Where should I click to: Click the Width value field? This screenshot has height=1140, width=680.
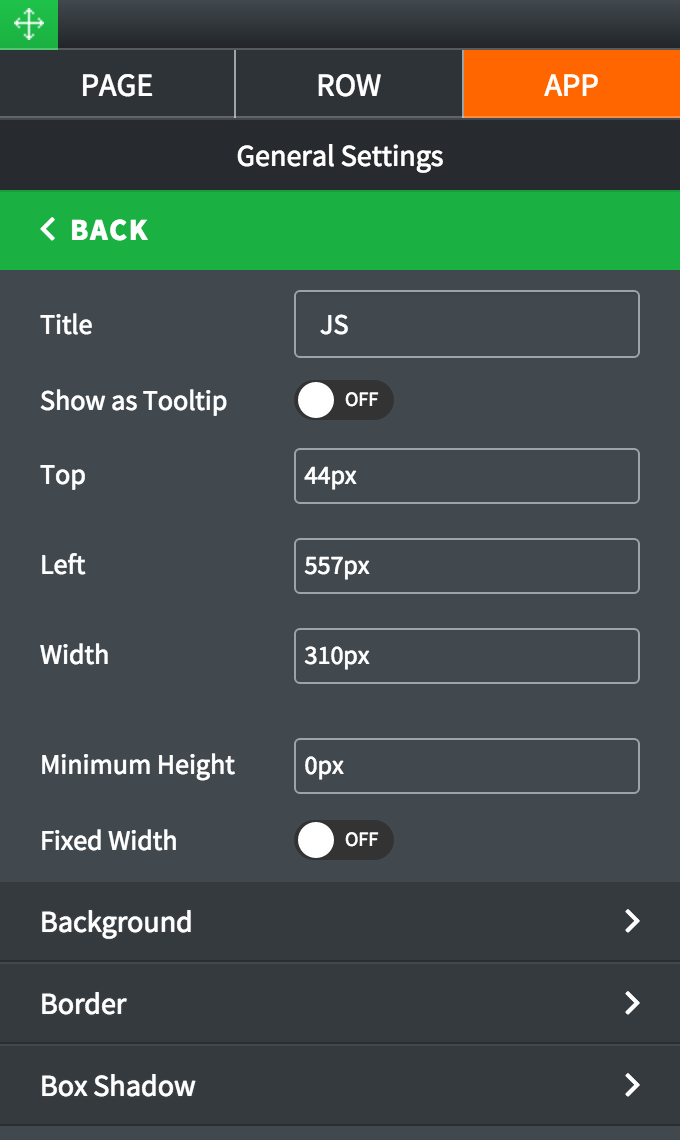tap(466, 656)
